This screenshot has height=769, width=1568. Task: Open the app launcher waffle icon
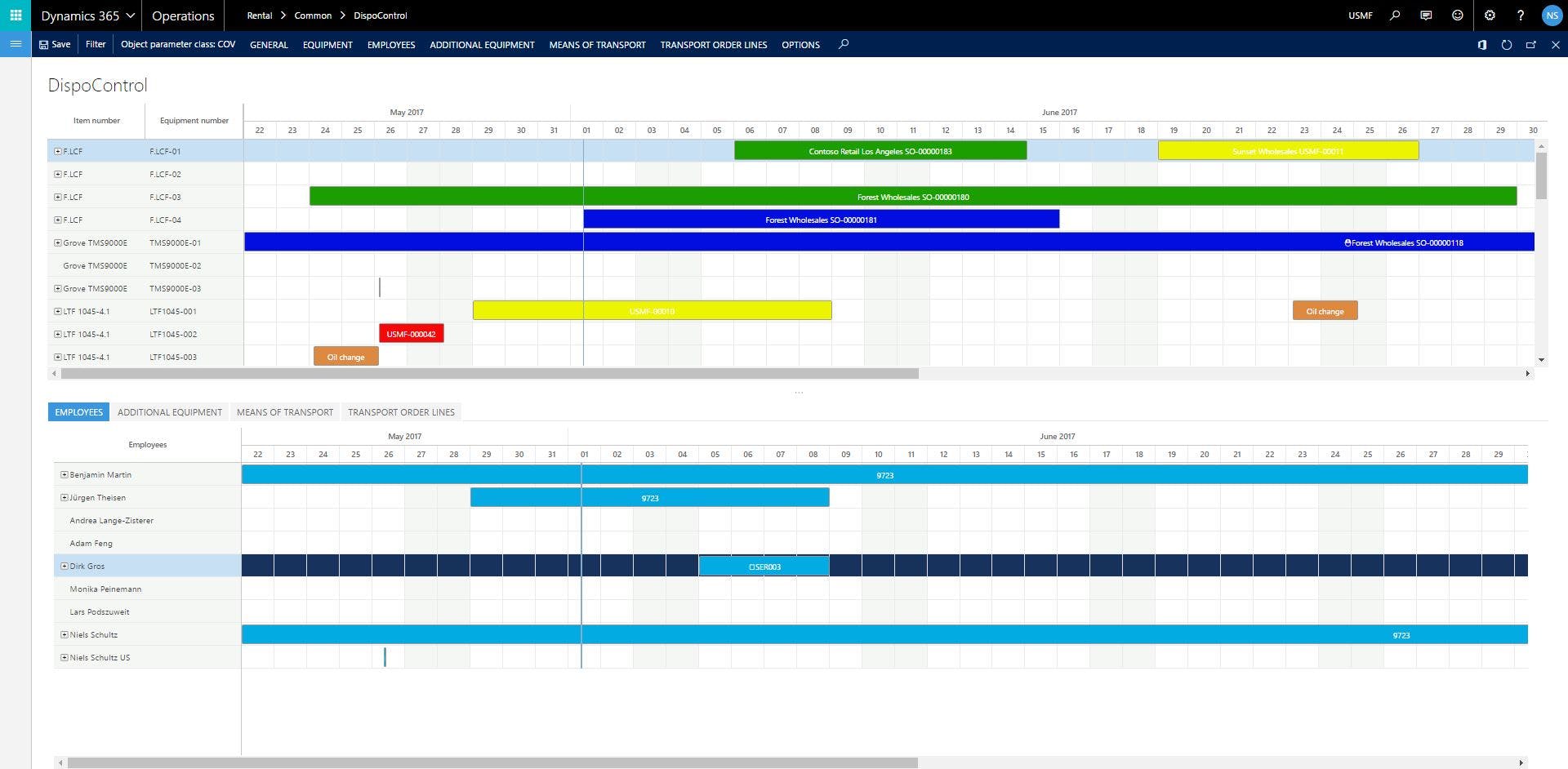click(x=16, y=16)
